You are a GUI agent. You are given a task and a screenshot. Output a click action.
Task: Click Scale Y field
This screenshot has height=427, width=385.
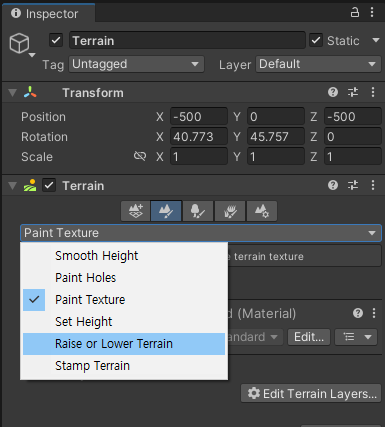[276, 156]
